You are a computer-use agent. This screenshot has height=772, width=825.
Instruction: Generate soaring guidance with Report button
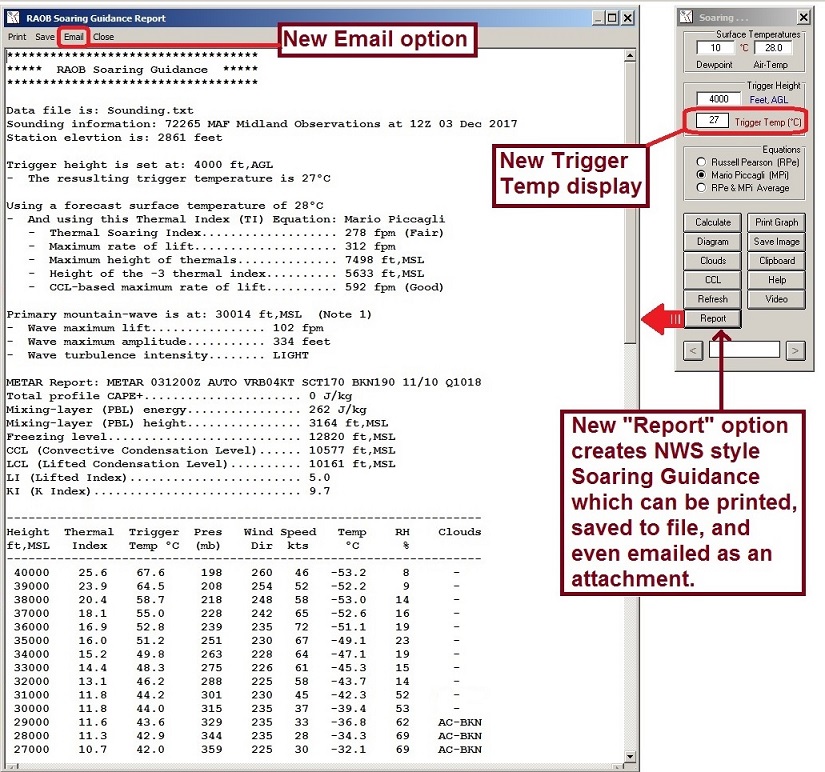click(x=712, y=318)
